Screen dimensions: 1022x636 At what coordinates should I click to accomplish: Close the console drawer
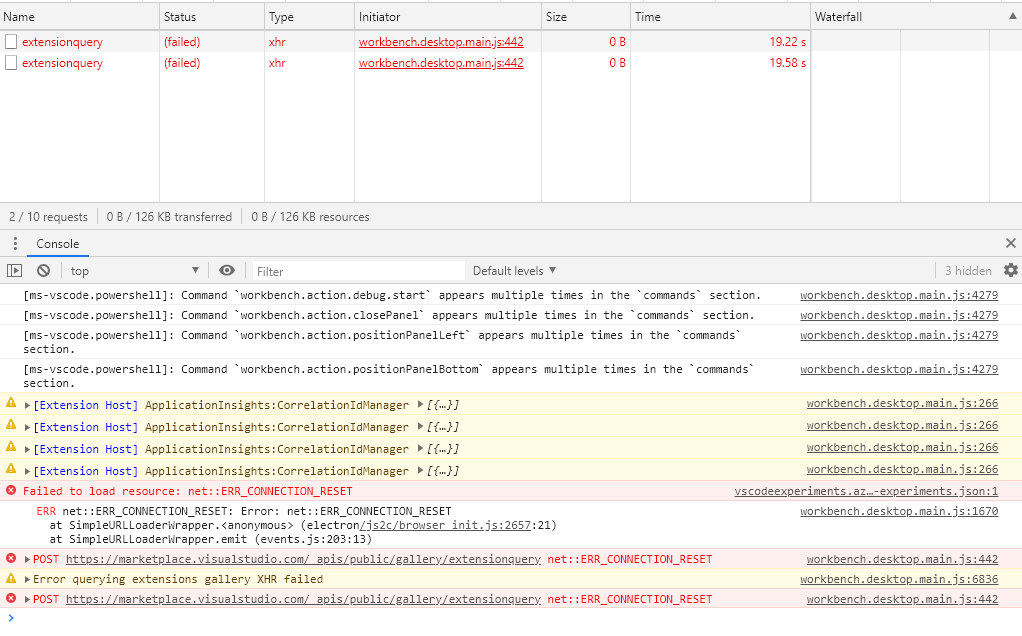click(x=1010, y=243)
